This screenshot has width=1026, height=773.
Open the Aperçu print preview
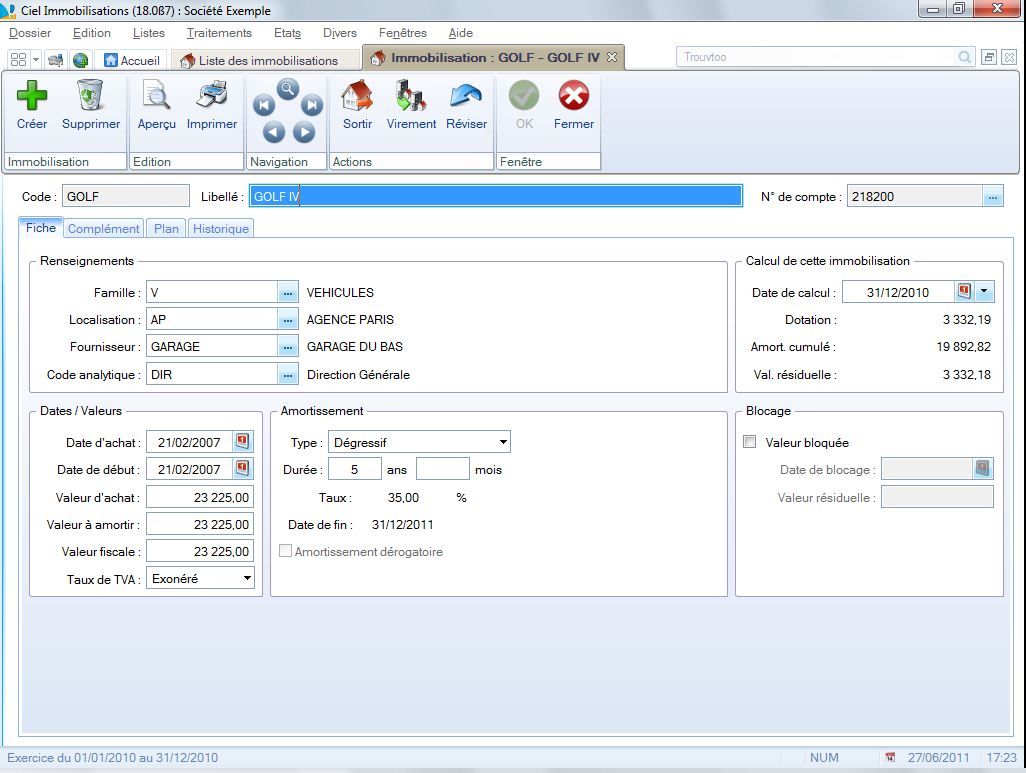pyautogui.click(x=156, y=98)
